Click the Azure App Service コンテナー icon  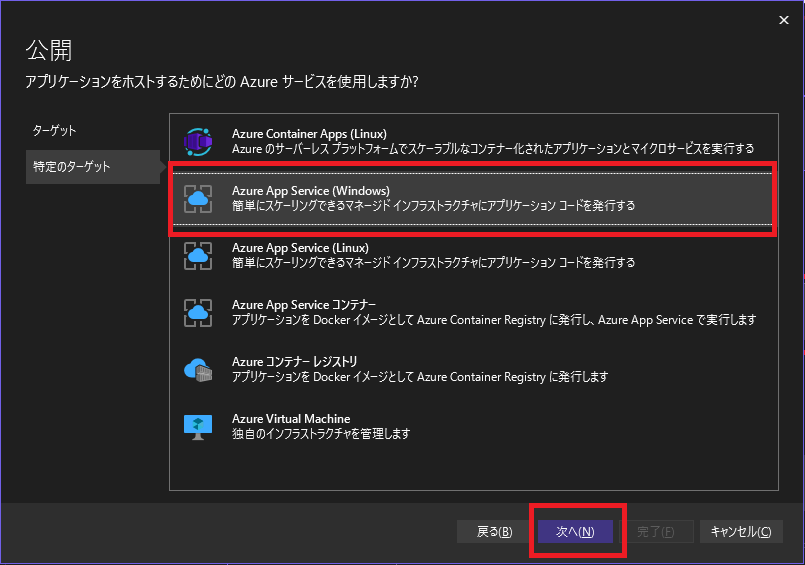(198, 313)
